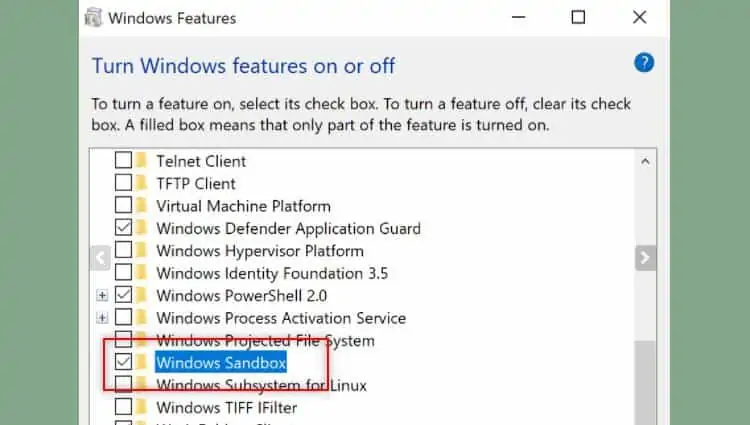Uncheck Windows Defender Application Guard
The height and width of the screenshot is (425, 750).
pyautogui.click(x=123, y=228)
